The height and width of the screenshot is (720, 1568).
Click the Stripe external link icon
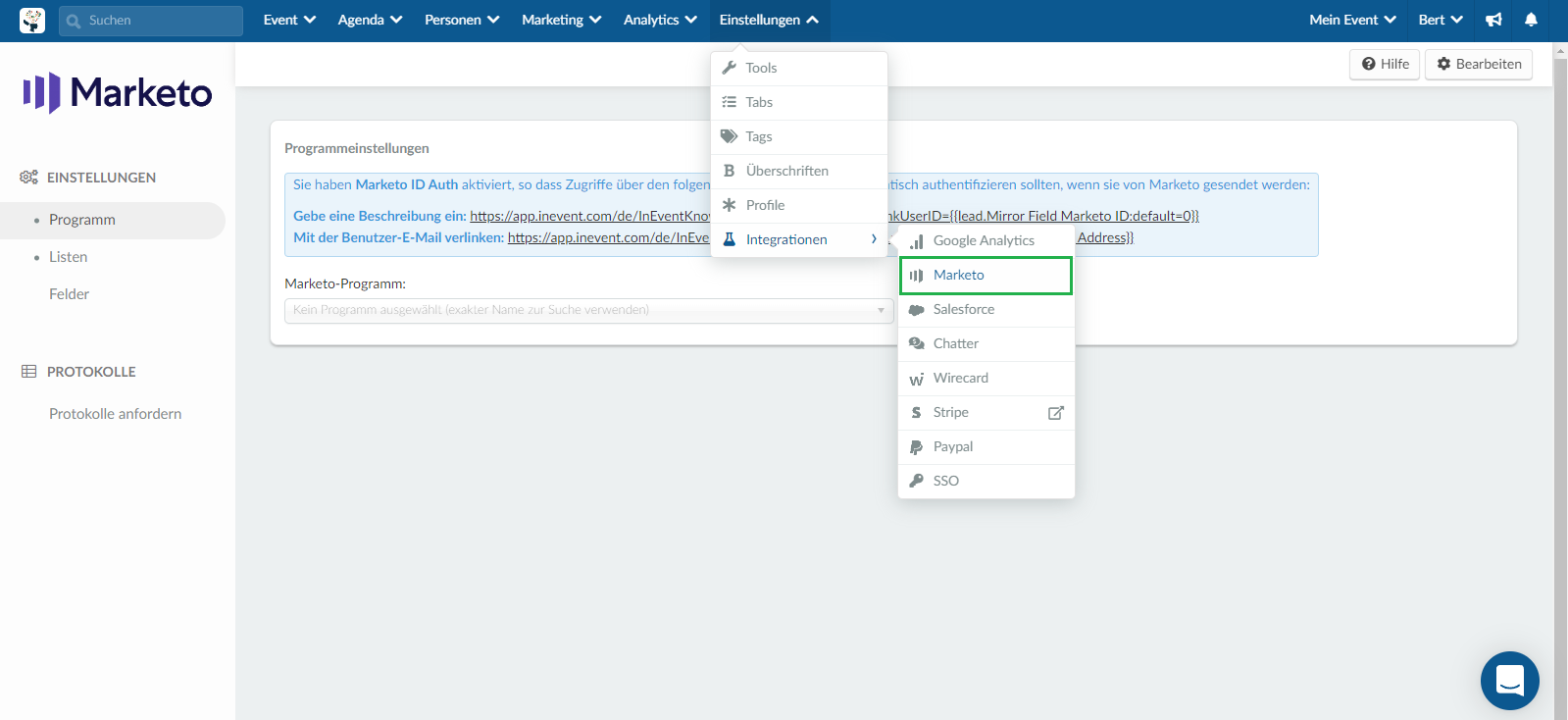tap(1056, 413)
